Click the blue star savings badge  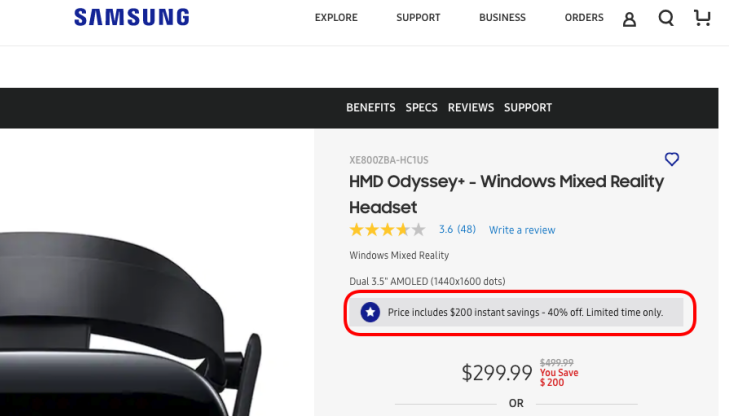point(371,312)
